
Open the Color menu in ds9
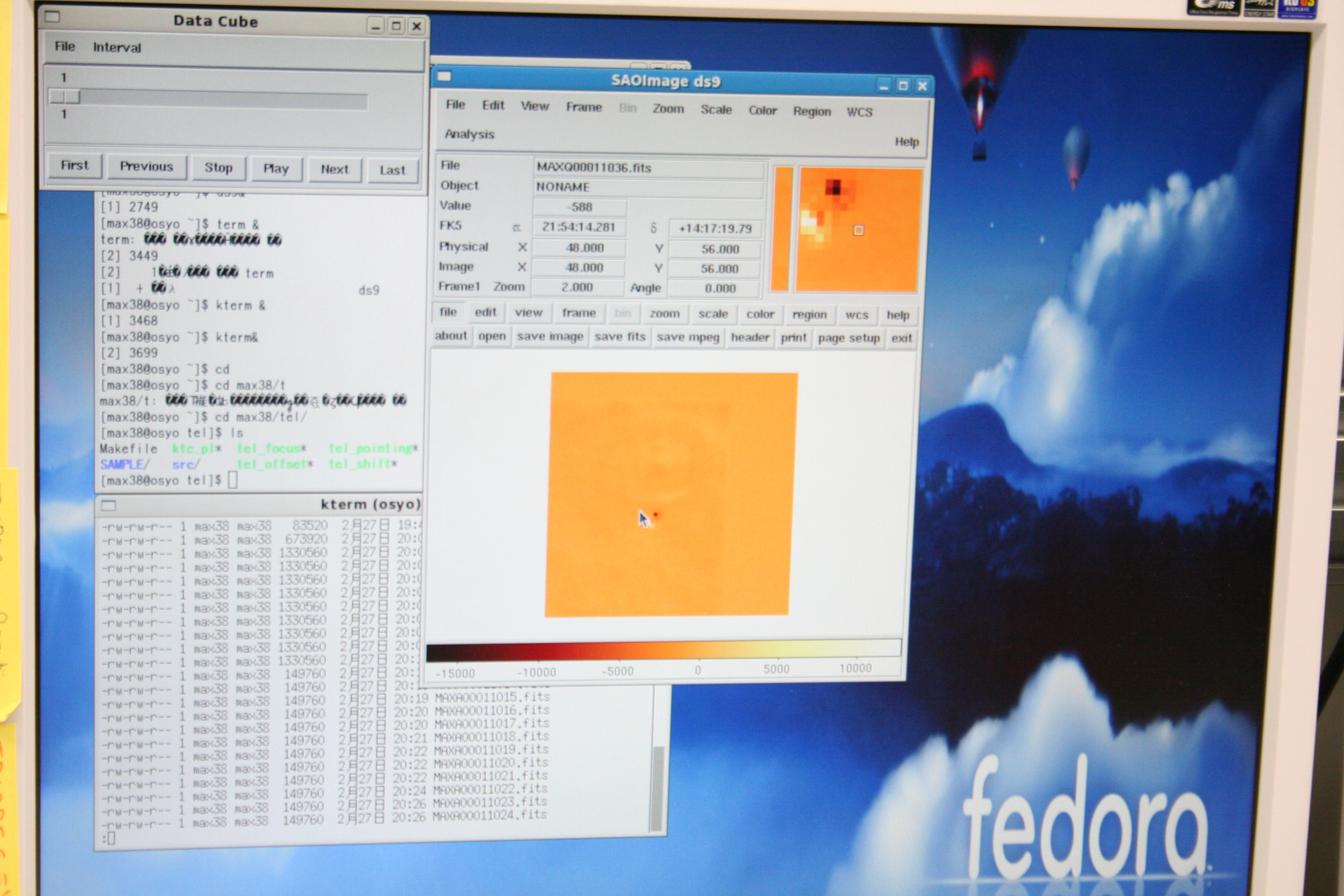(x=763, y=110)
